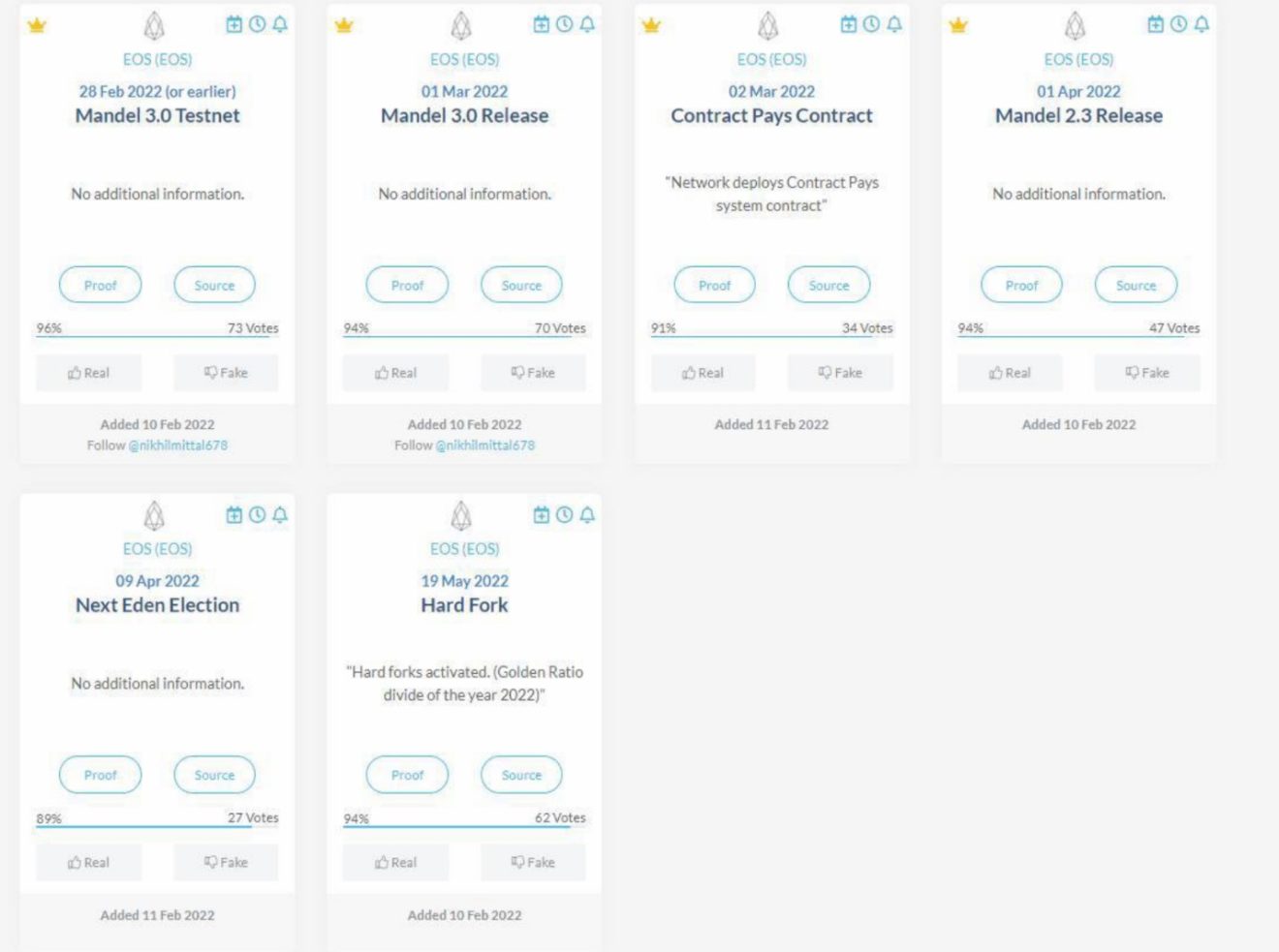This screenshot has width=1279, height=952.
Task: Open the EOS (EOS) link on Contract Pays Contract card
Action: pyautogui.click(x=771, y=59)
